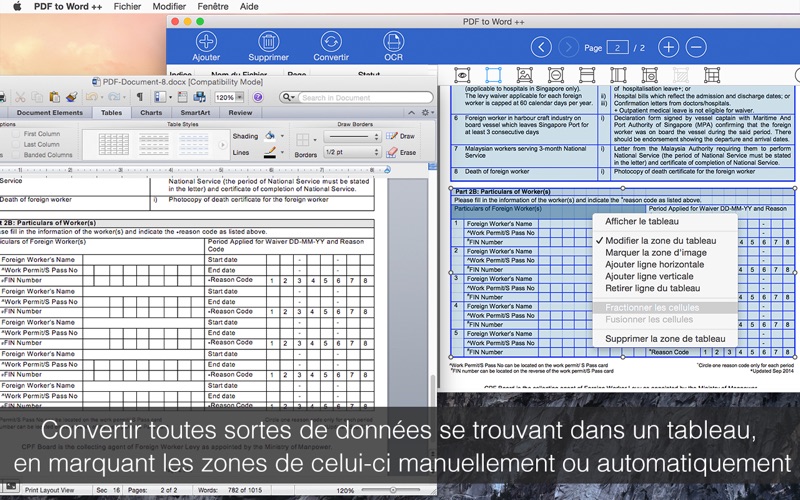Viewport: 800px width, 500px height.
Task: Select the remove table line tool
Action: [x=649, y=75]
